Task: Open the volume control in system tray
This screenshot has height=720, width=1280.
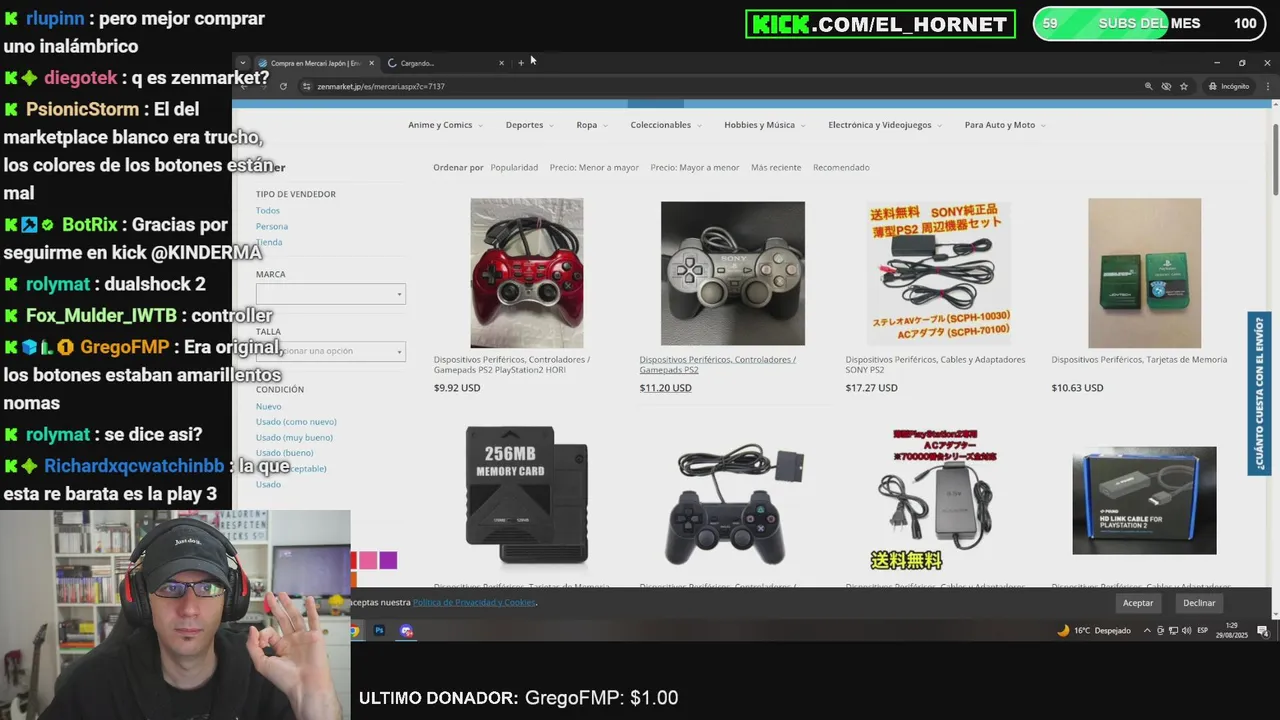Action: click(x=1186, y=631)
